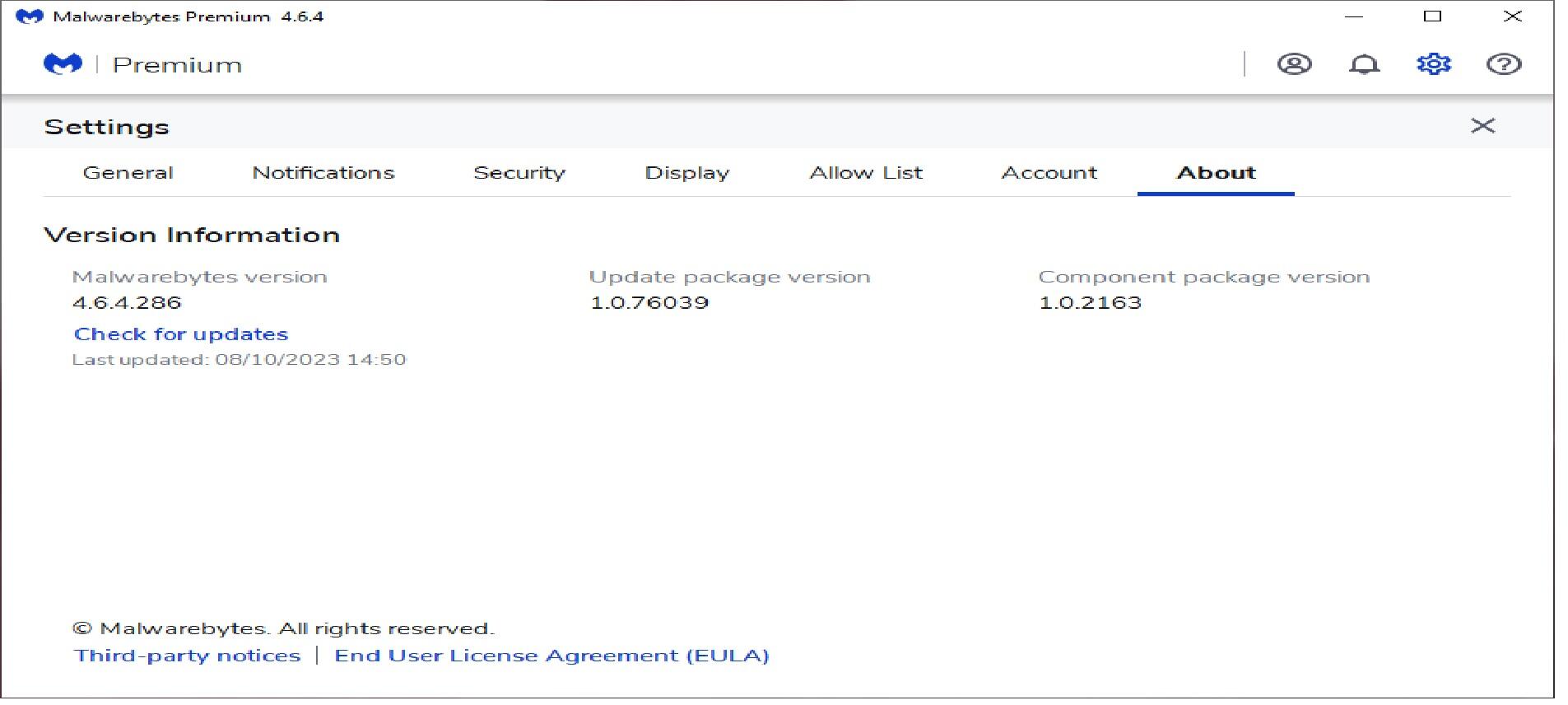Select the Account tab

tap(1049, 173)
